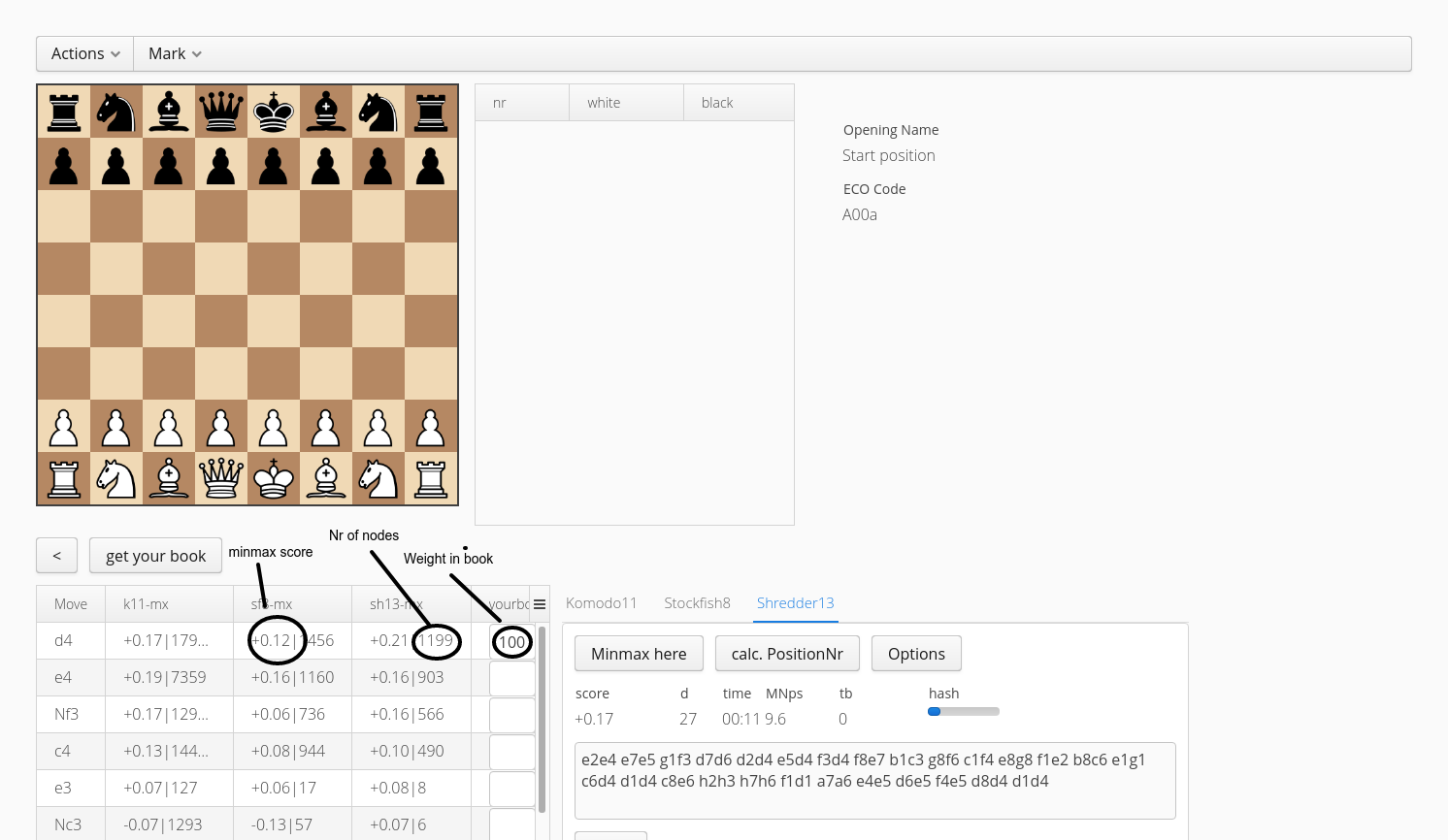Sort by the k11-mx column header
This screenshot has width=1448, height=840.
tap(169, 604)
